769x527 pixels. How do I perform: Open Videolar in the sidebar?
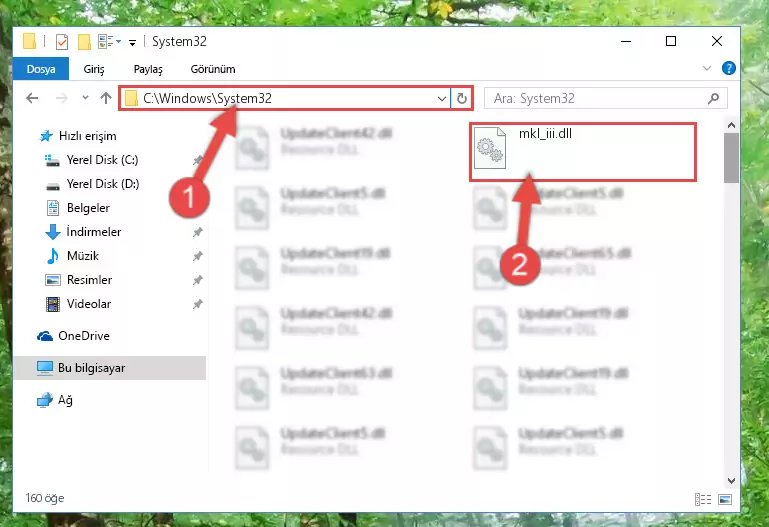(x=78, y=304)
